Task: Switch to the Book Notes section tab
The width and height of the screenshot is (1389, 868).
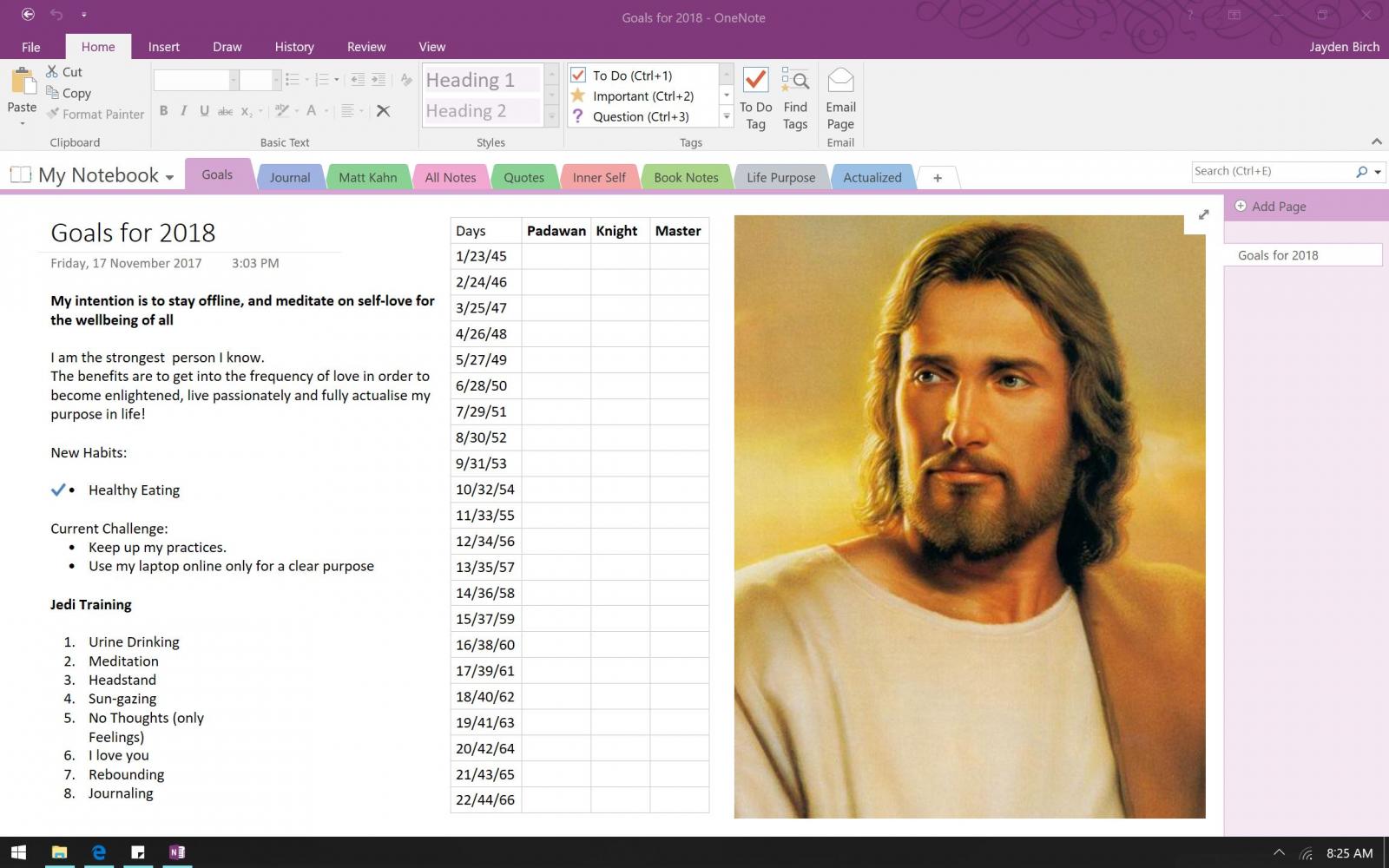Action: 686,177
